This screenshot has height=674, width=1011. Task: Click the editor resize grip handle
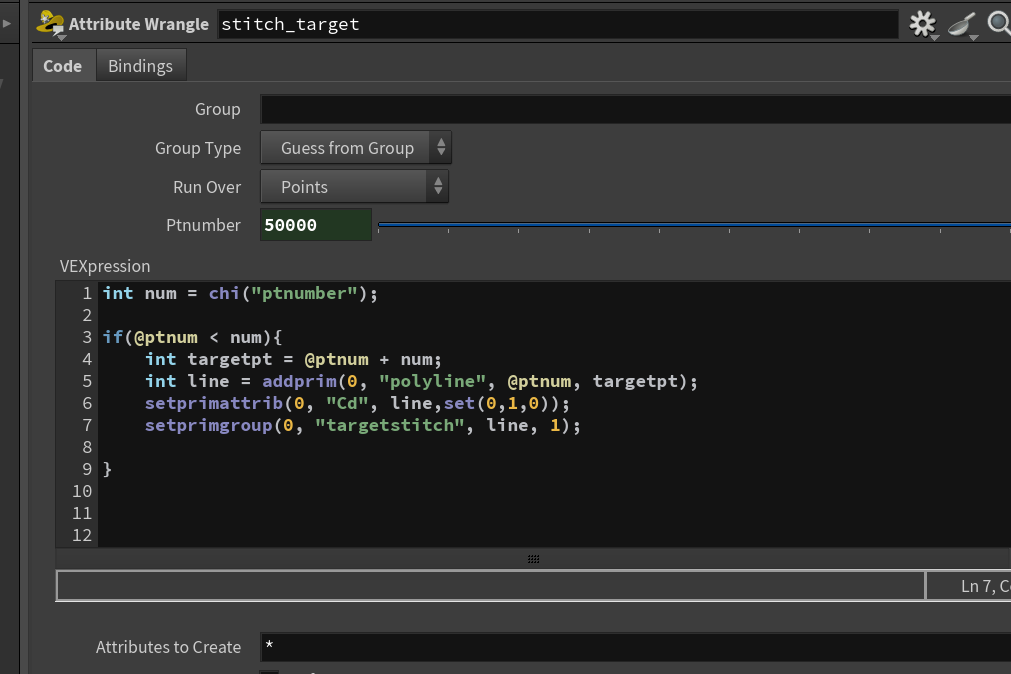(533, 559)
